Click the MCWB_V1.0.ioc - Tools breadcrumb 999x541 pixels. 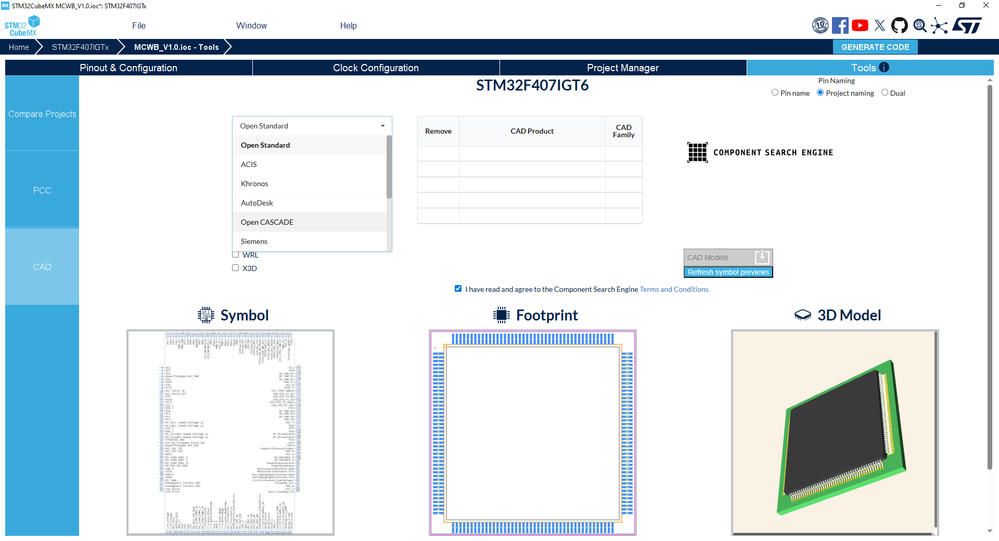click(x=176, y=47)
